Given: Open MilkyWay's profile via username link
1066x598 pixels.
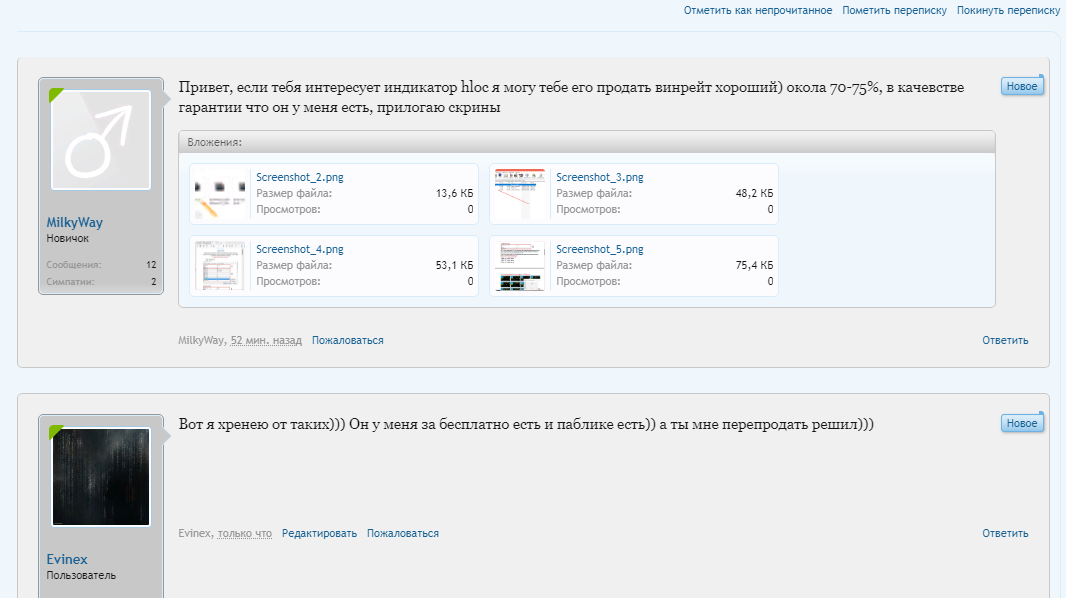Looking at the screenshot, I should [x=75, y=222].
